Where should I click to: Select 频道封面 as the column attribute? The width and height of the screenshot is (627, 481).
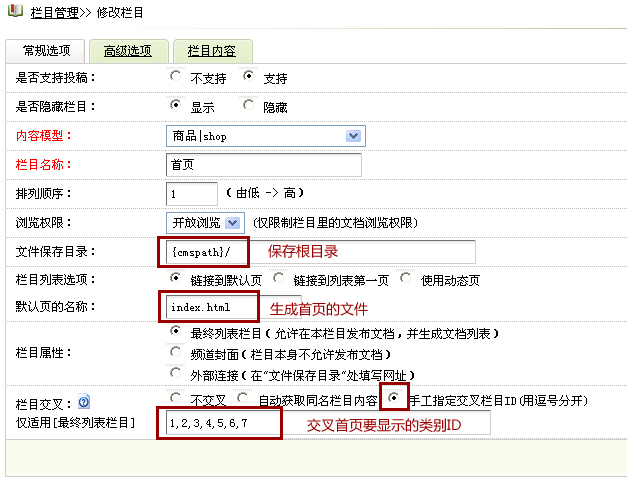coord(176,354)
